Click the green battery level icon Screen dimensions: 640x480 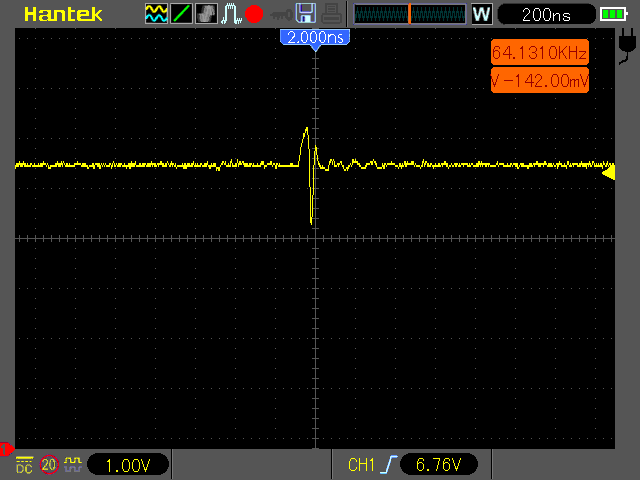point(613,15)
